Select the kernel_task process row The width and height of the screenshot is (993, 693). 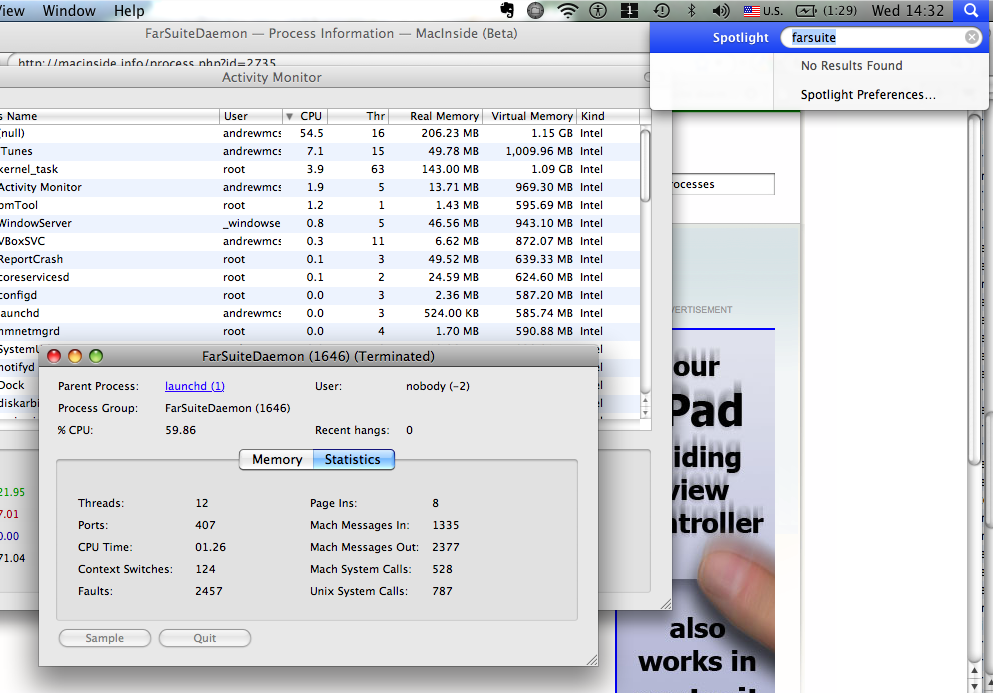[319, 169]
